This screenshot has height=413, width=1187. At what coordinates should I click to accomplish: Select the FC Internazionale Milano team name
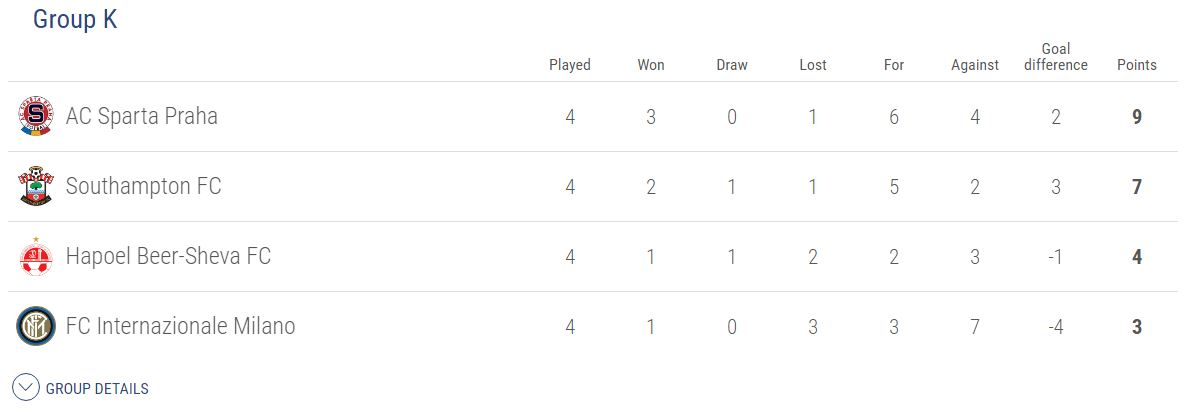pos(180,327)
